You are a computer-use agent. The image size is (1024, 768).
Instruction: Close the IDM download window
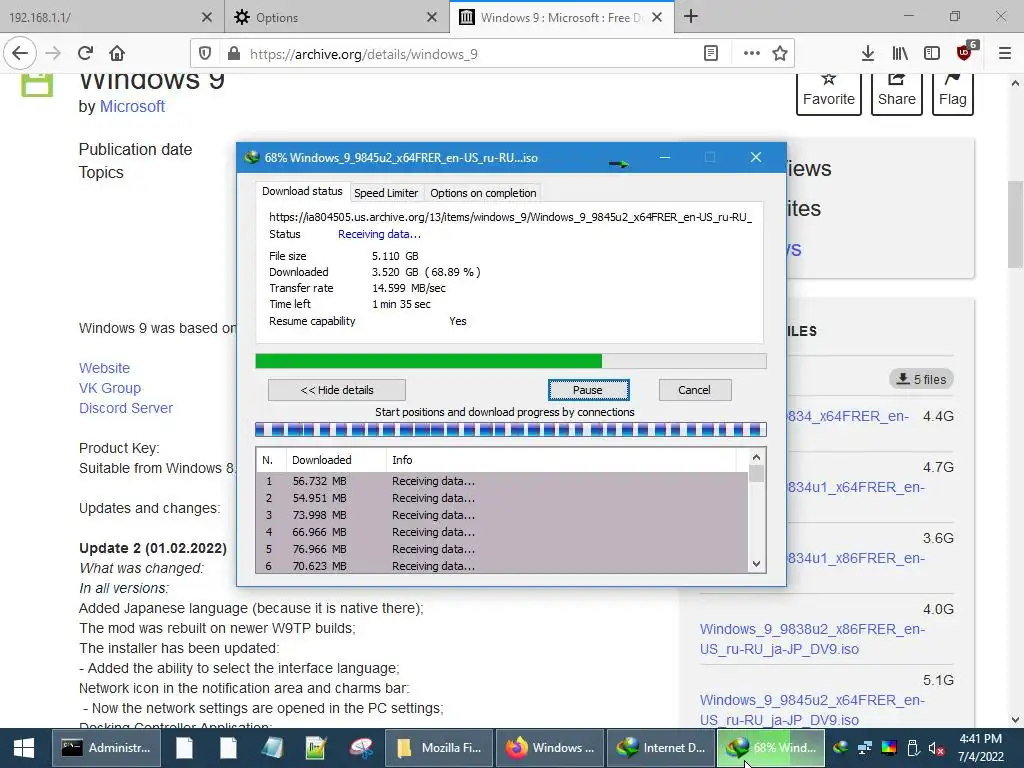(x=756, y=157)
